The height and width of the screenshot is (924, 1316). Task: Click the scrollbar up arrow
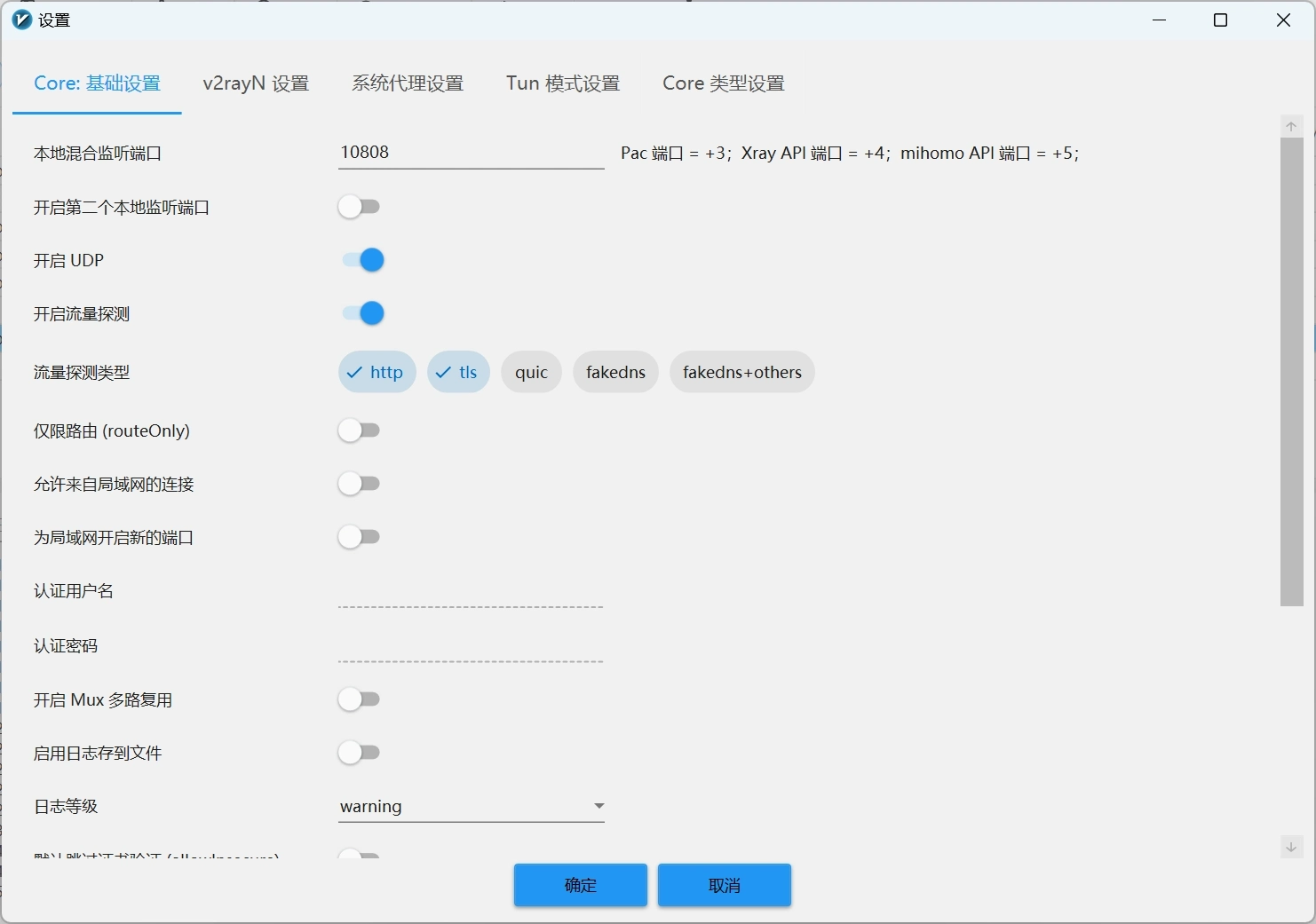(1291, 126)
